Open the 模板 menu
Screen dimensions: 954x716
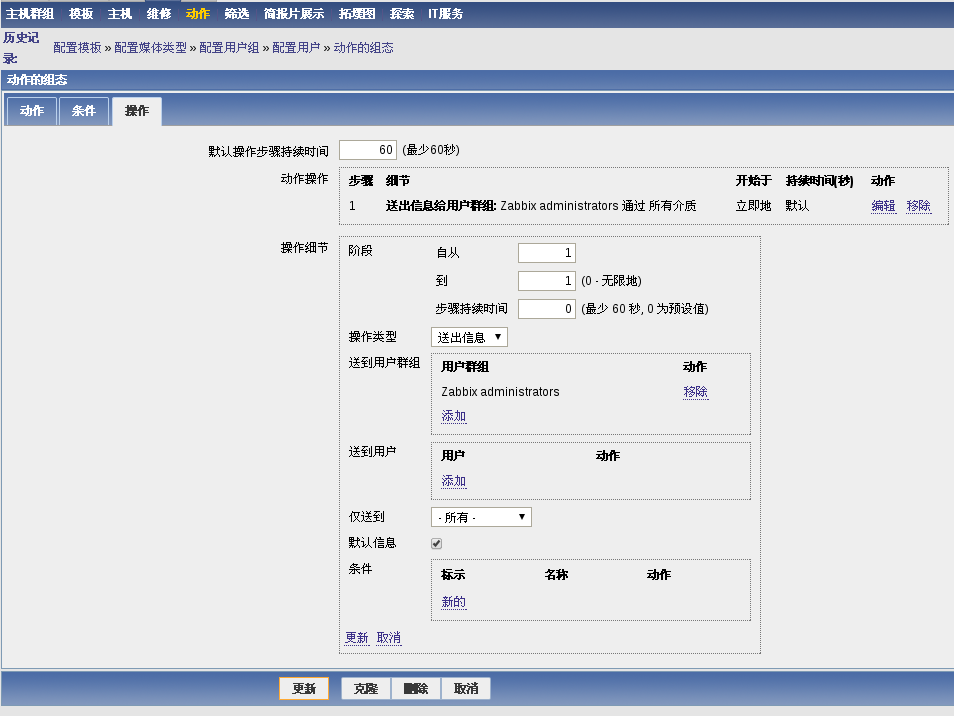click(x=78, y=13)
